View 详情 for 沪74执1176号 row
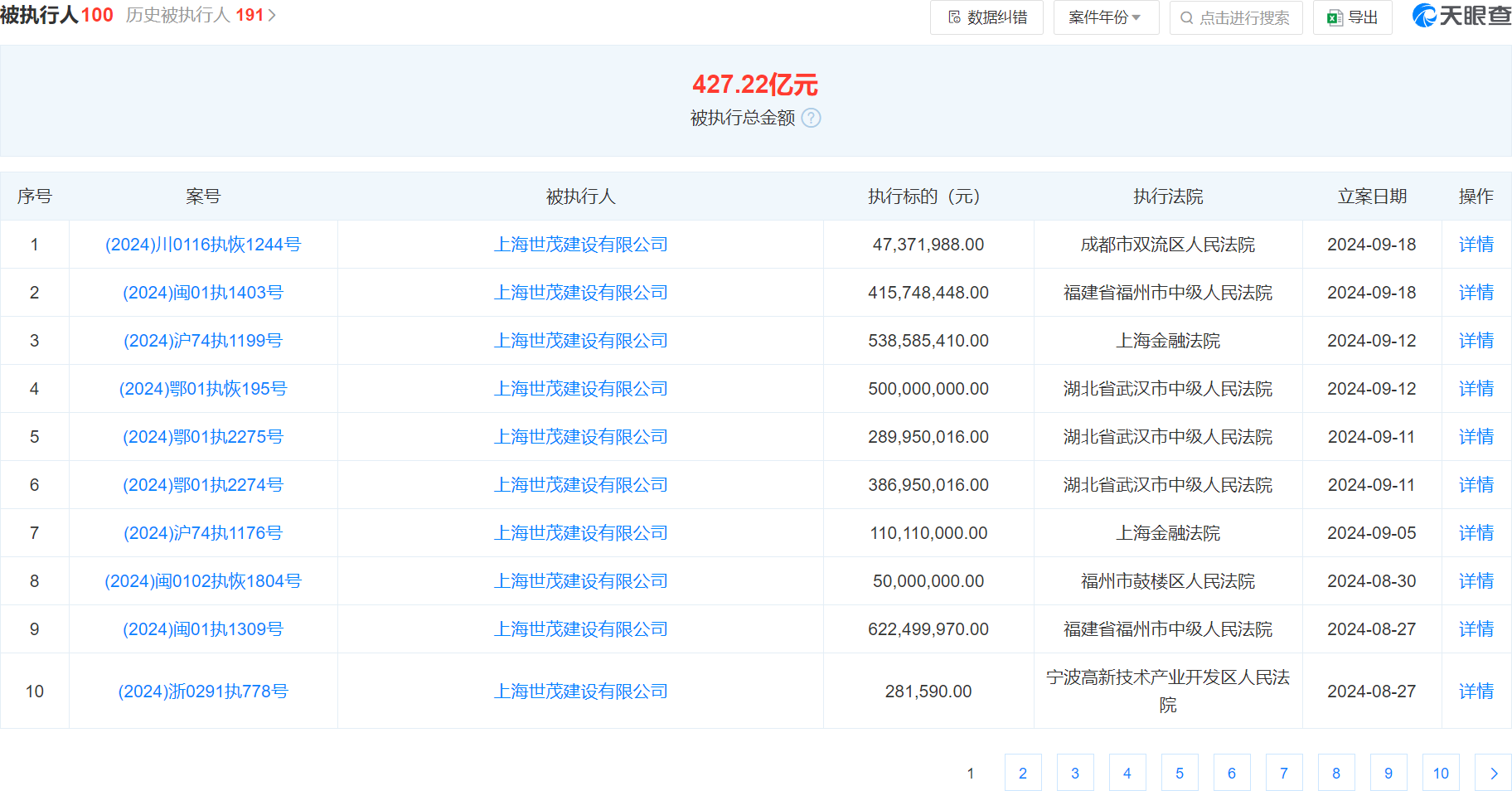Viewport: 1512px width, 791px height. [x=1476, y=533]
